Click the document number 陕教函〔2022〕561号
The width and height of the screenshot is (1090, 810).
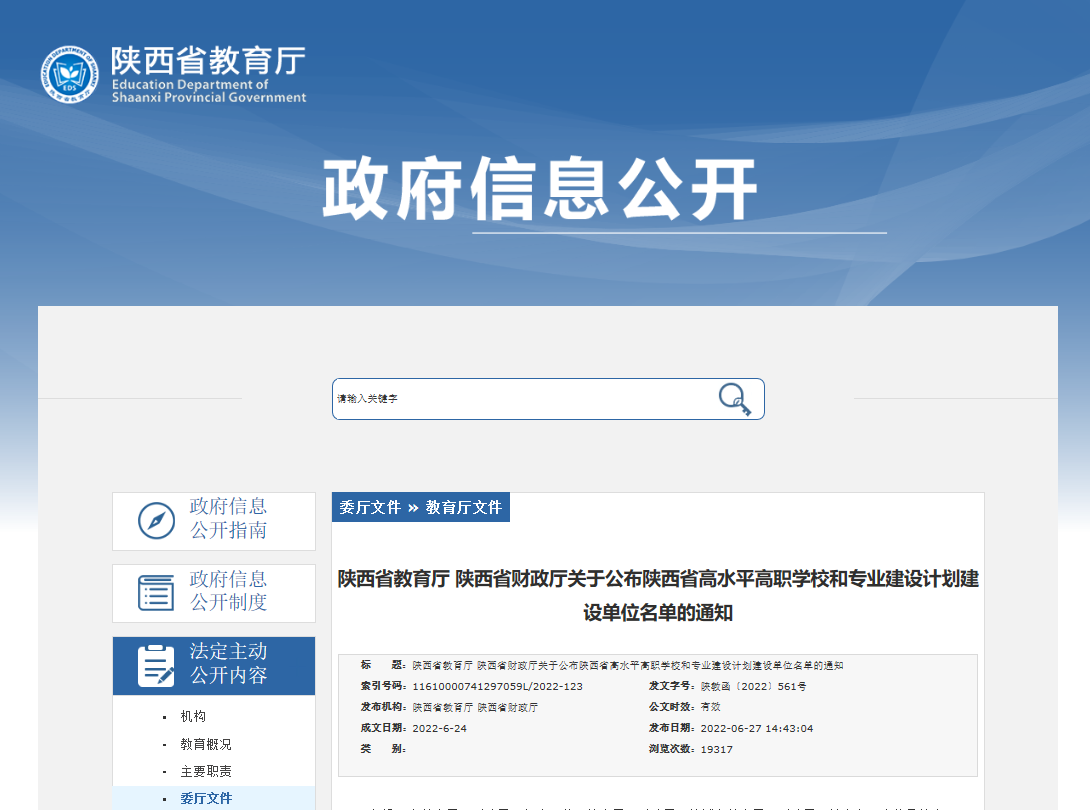click(753, 687)
